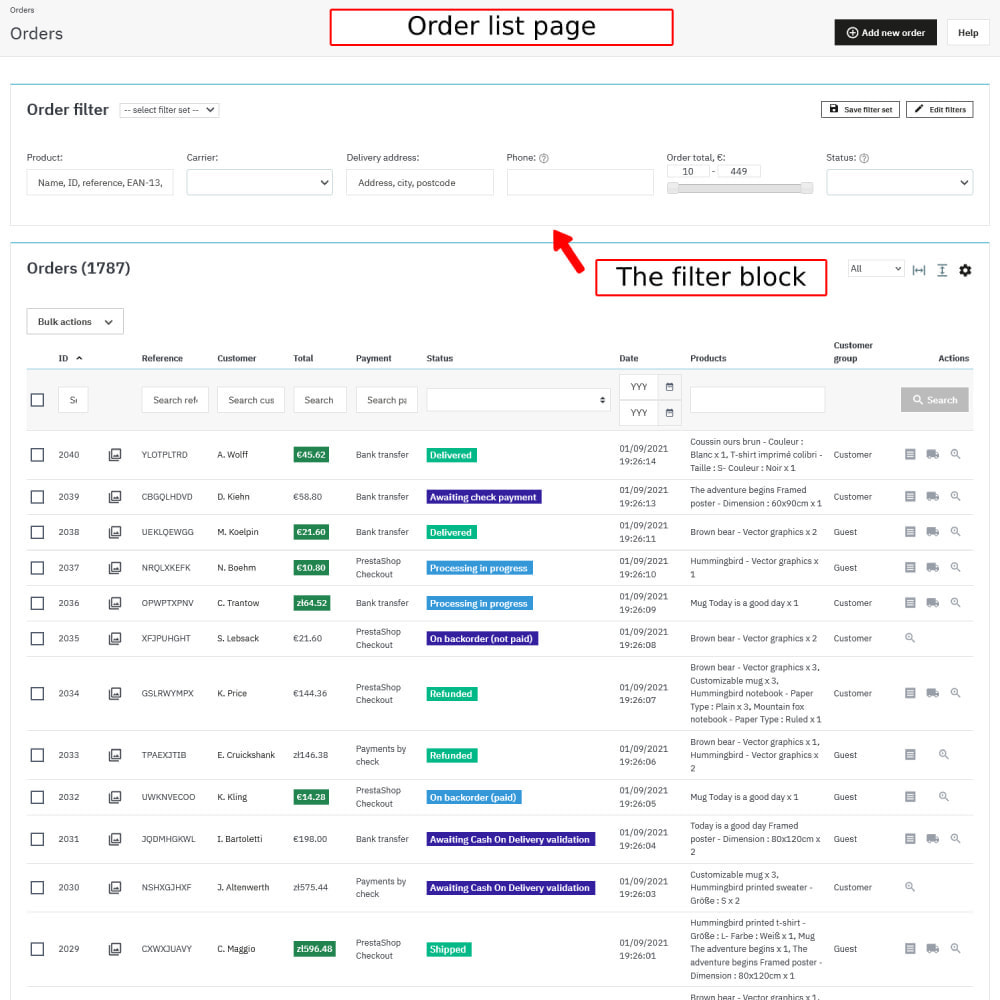The height and width of the screenshot is (1000, 1000).
Task: Click magnifier view icon for order 2035
Action: pos(910,638)
